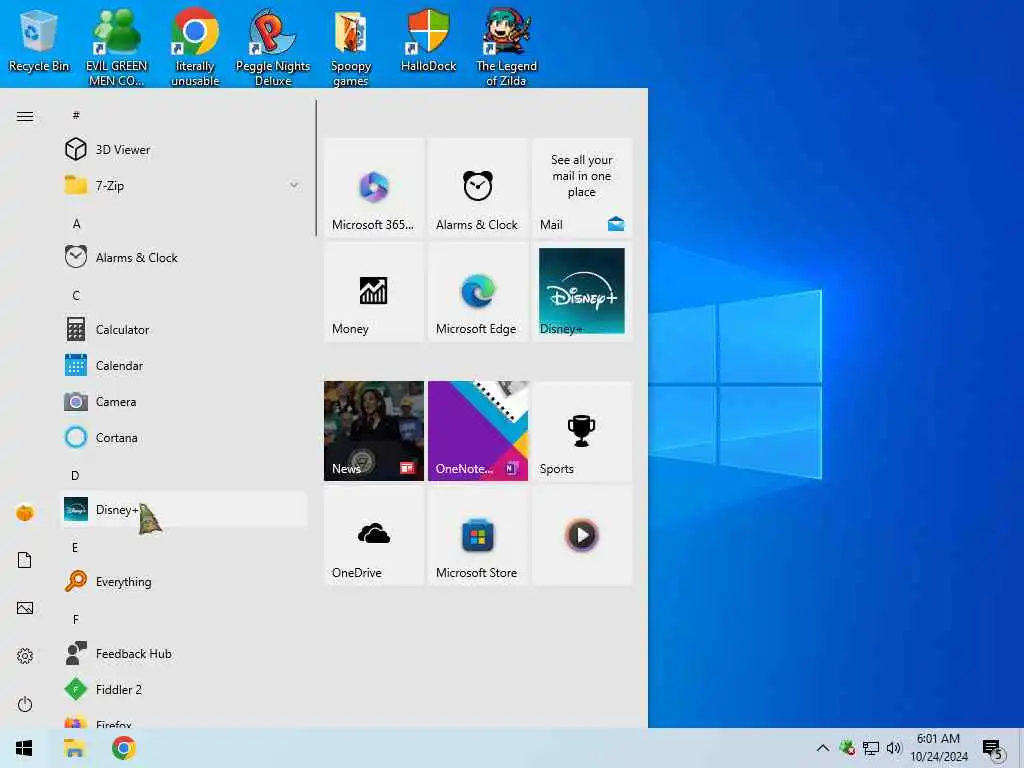Open EVIL GREEN MEN CO desktop shortcut

[x=117, y=48]
